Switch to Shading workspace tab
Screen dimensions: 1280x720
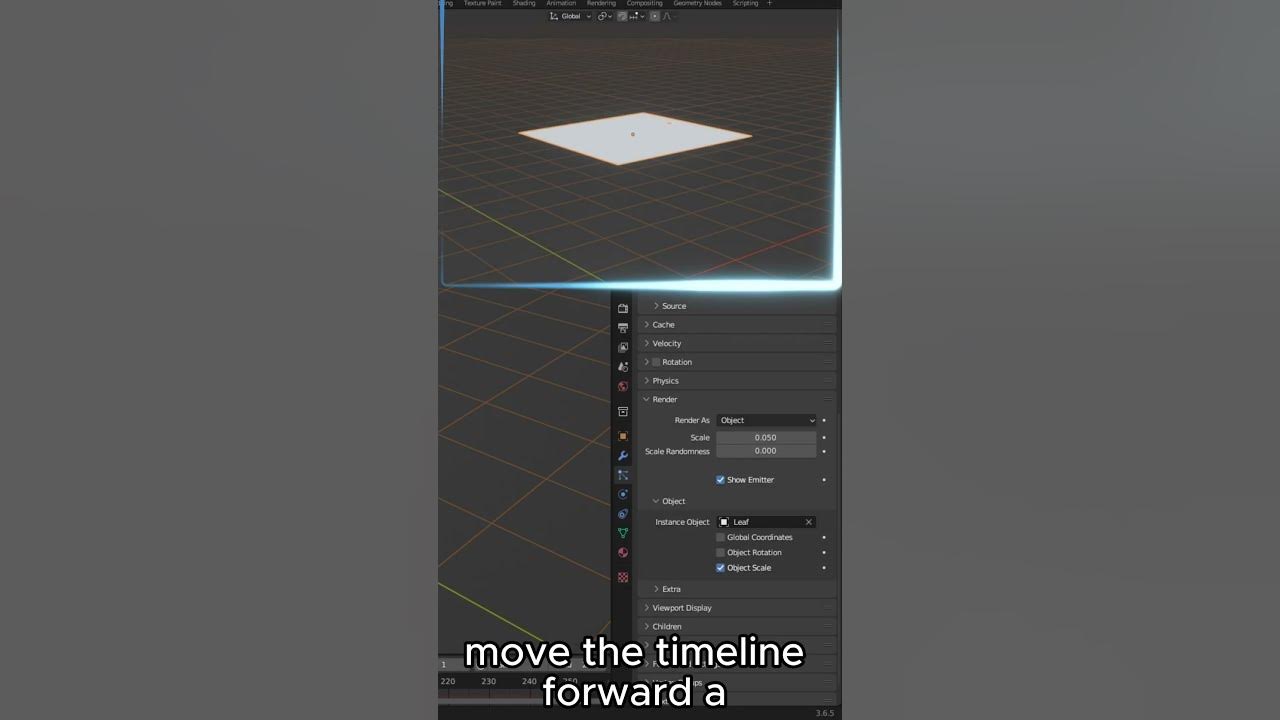tap(524, 3)
